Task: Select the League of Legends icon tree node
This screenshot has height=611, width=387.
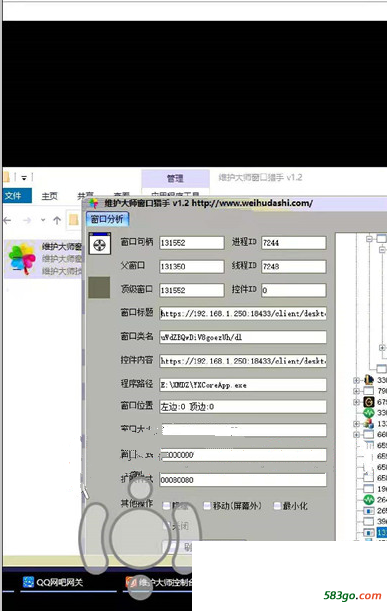Action: tap(369, 380)
